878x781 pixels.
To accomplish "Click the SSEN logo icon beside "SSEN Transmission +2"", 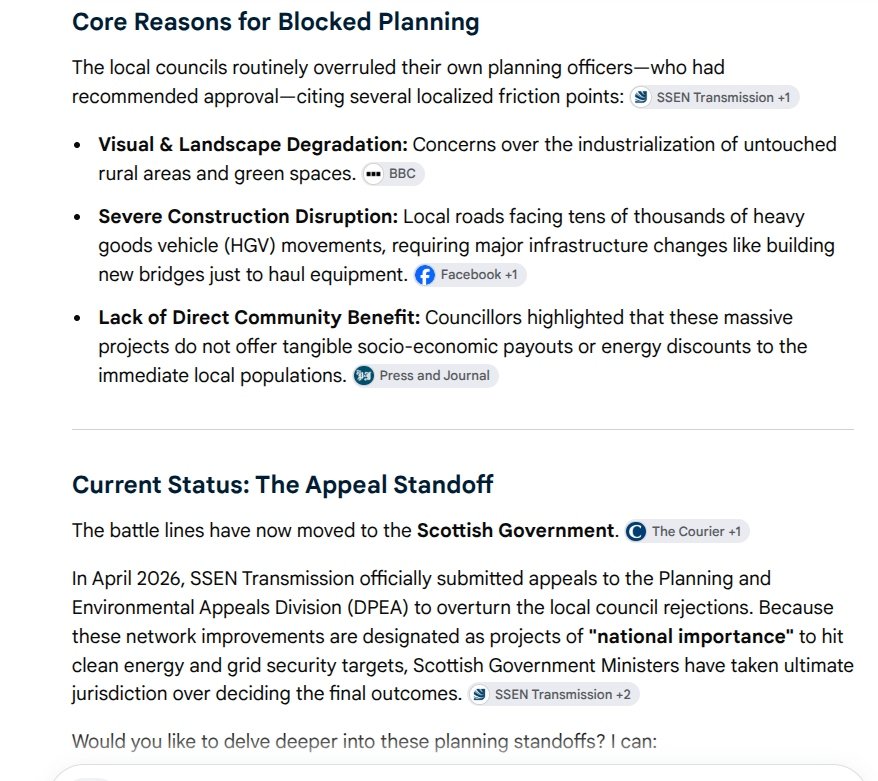I will tap(479, 694).
